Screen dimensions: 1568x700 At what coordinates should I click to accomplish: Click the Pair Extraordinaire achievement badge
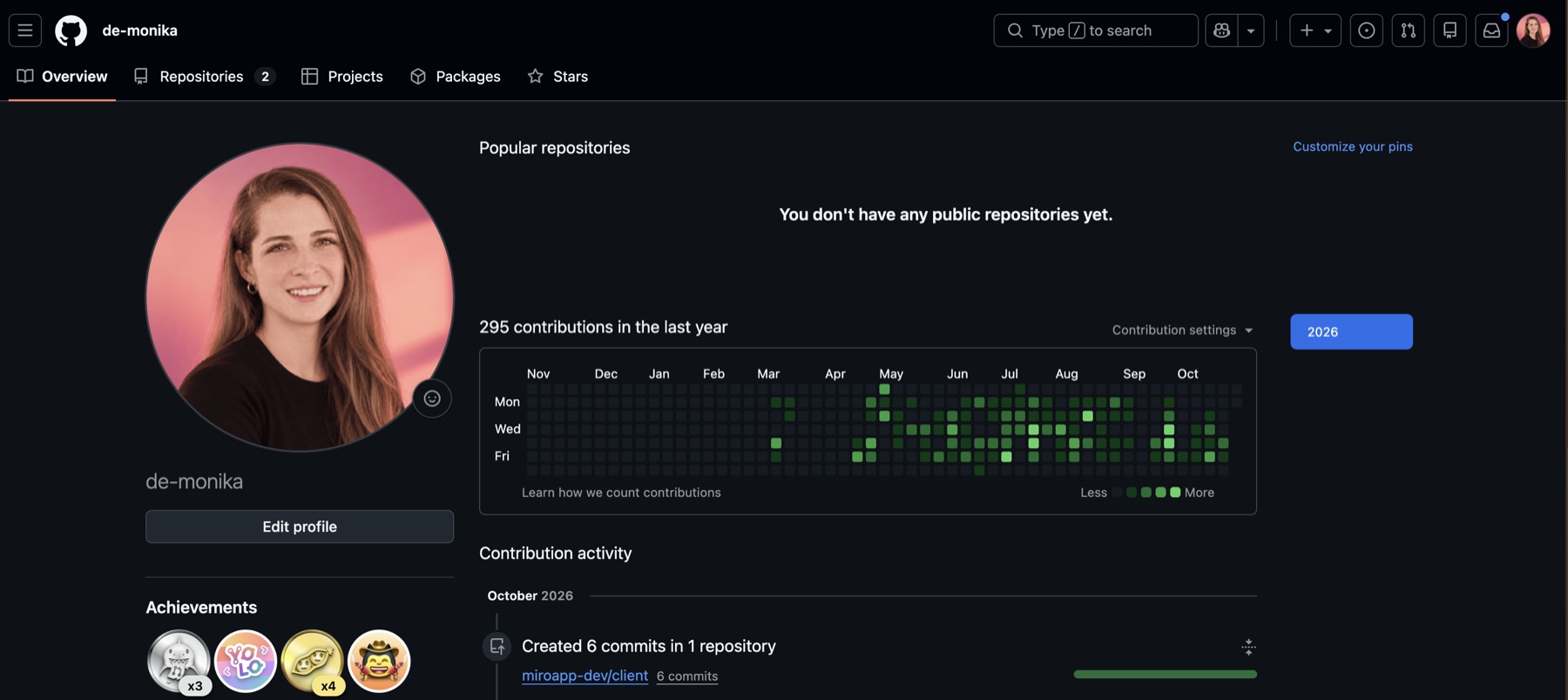312,661
